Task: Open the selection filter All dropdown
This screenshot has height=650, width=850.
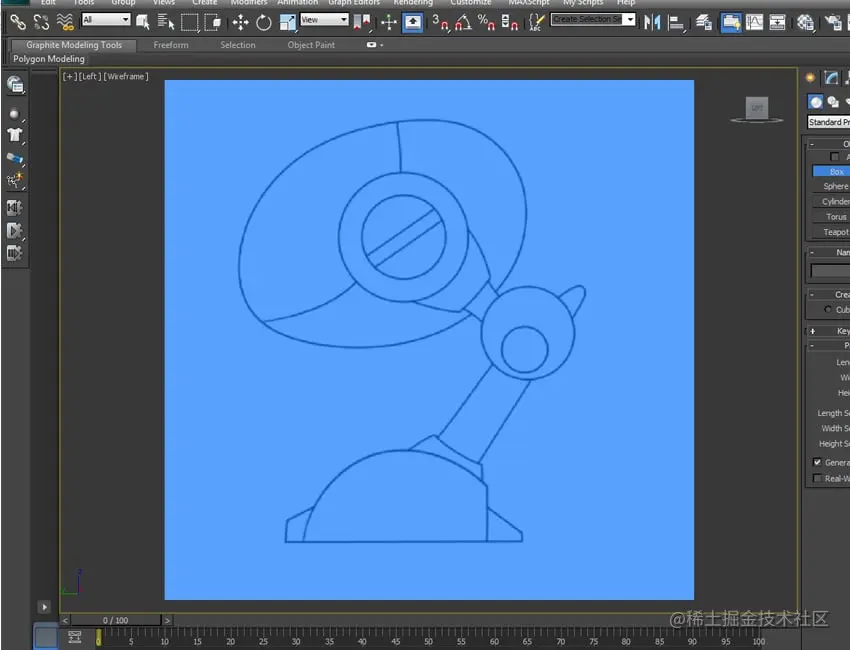Action: [106, 20]
